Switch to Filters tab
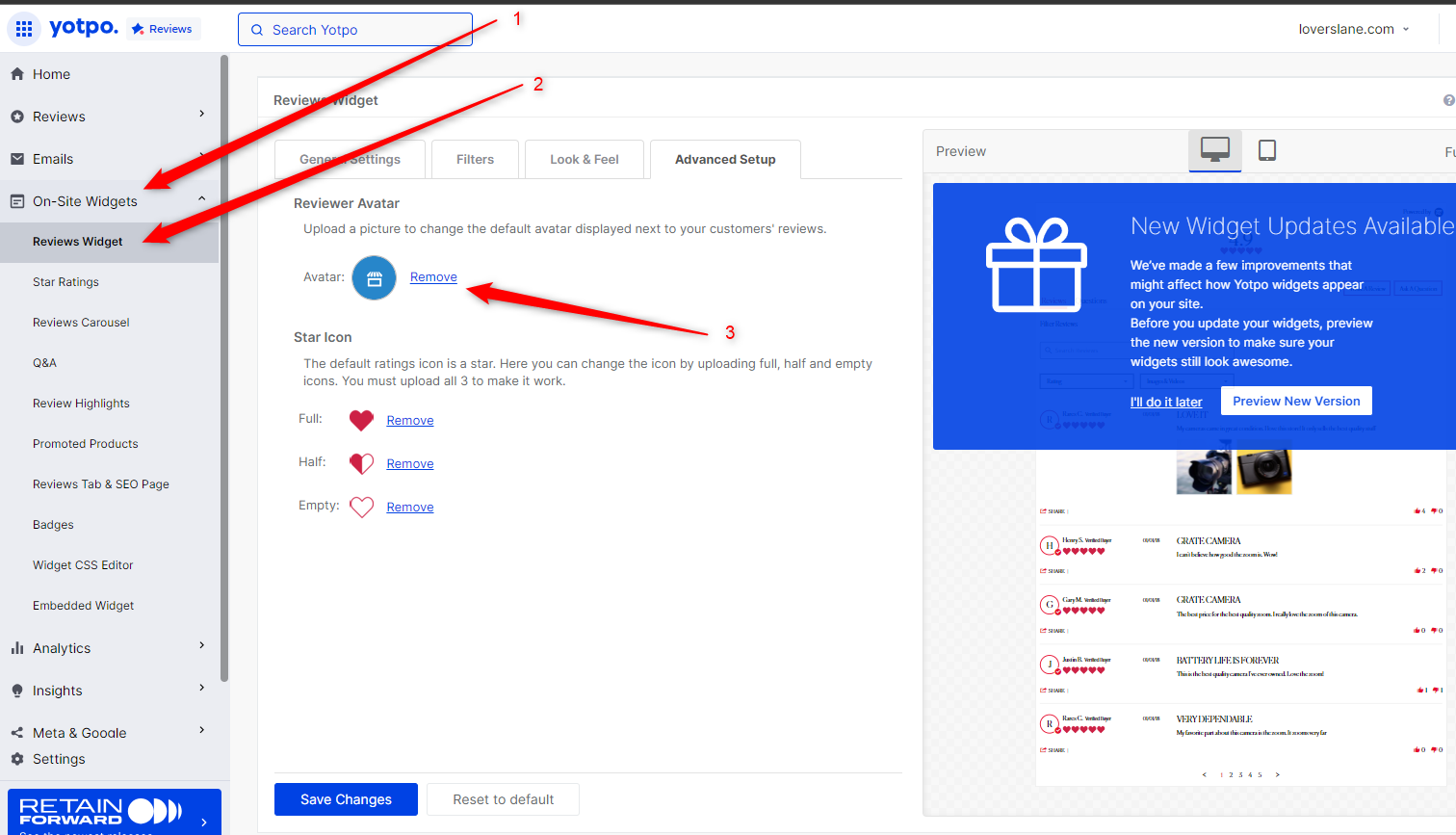This screenshot has height=835, width=1456. pos(475,160)
